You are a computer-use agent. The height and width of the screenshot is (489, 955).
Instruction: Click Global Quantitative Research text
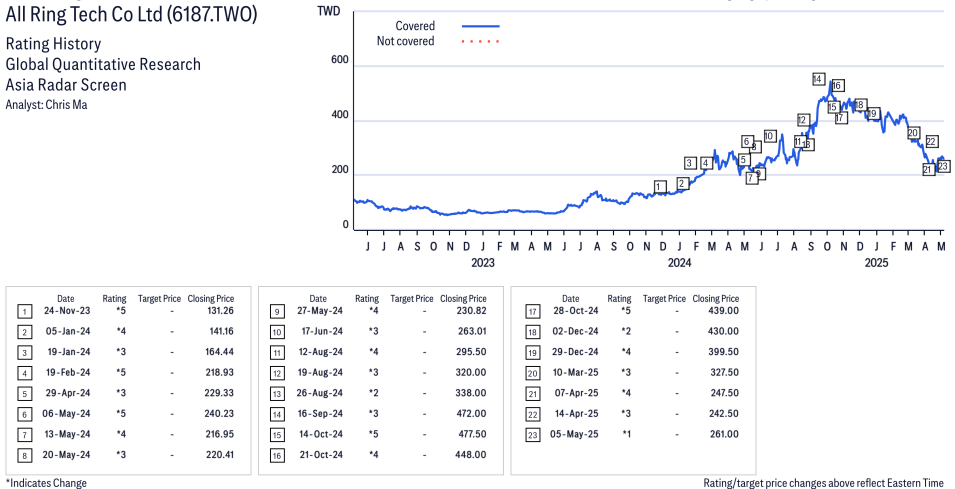[x=103, y=65]
